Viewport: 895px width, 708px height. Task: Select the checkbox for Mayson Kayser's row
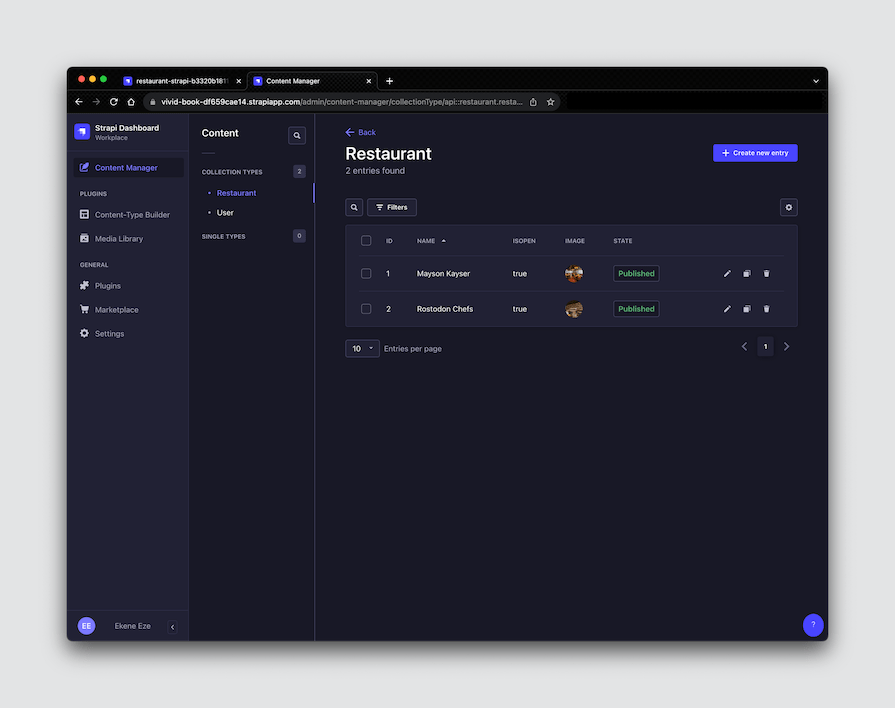[x=366, y=273]
